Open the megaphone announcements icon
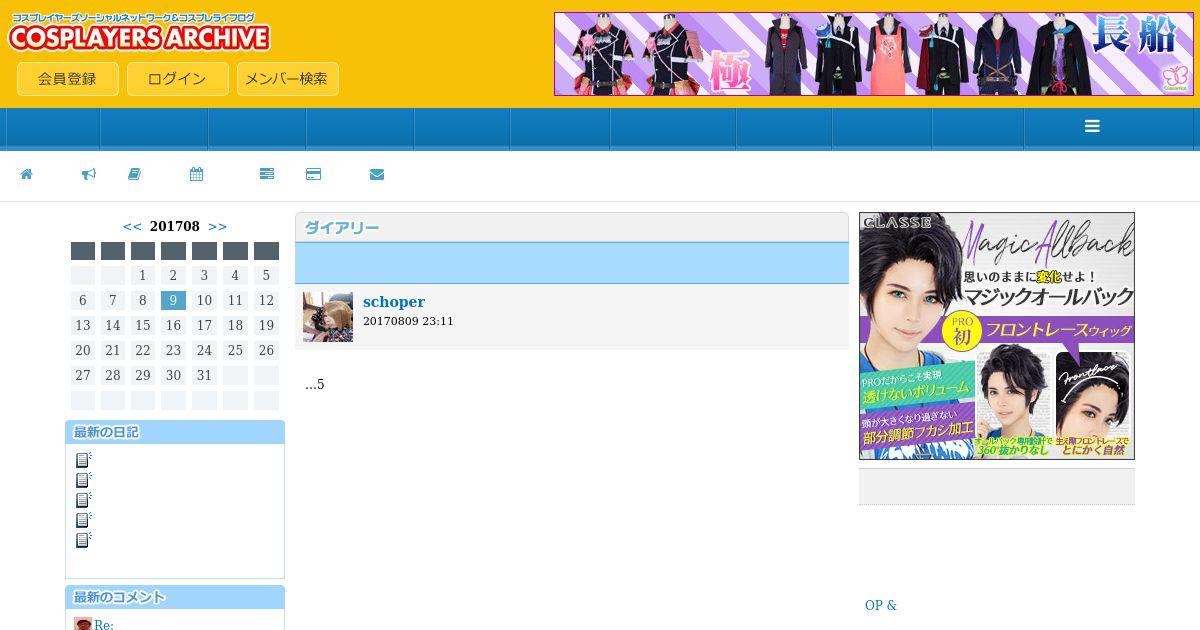1200x630 pixels. (89, 174)
